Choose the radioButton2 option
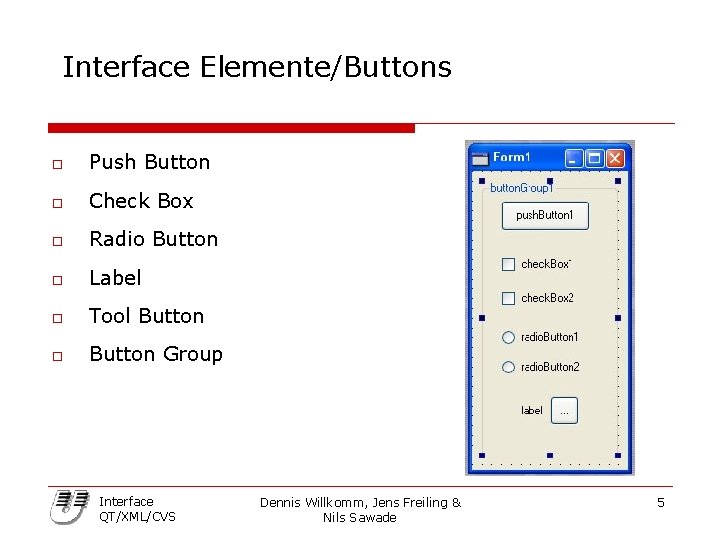 click(508, 367)
